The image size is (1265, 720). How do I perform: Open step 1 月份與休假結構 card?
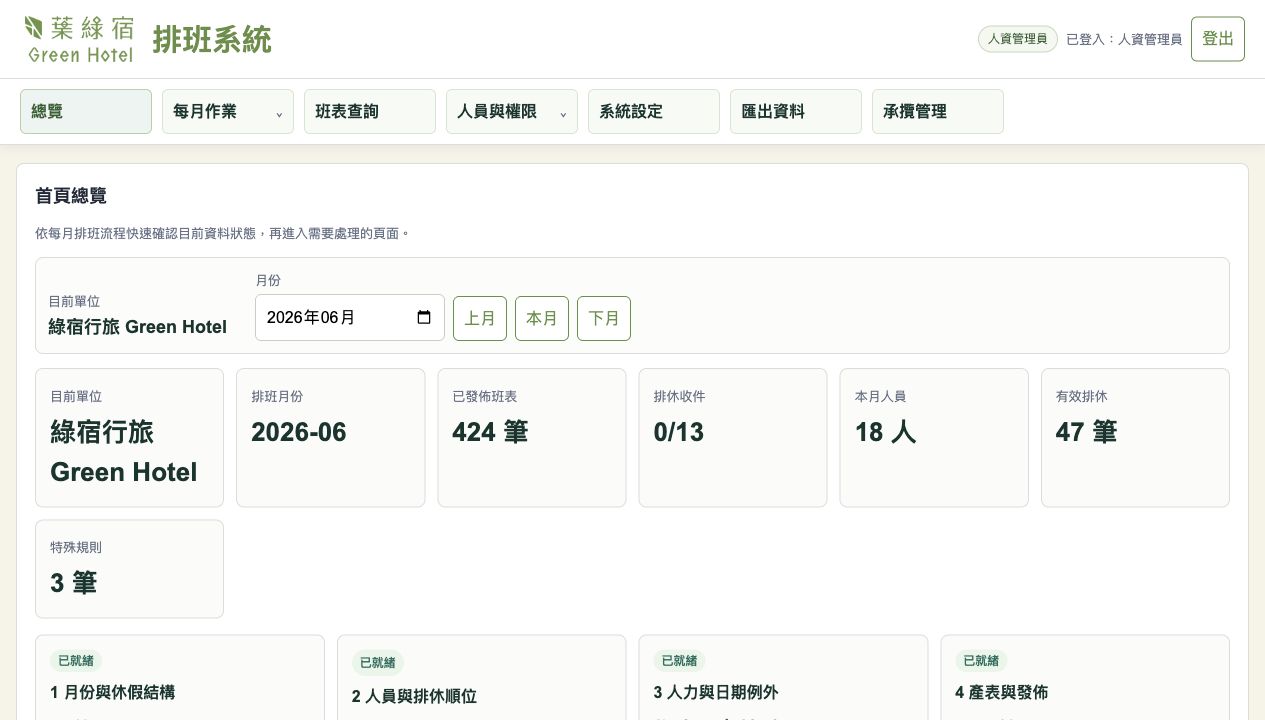(180, 677)
